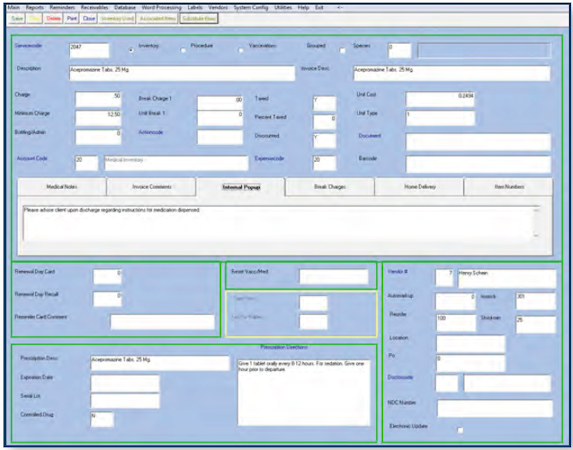Enable the Grouped checkbox
This screenshot has height=450, width=573.
342,51
